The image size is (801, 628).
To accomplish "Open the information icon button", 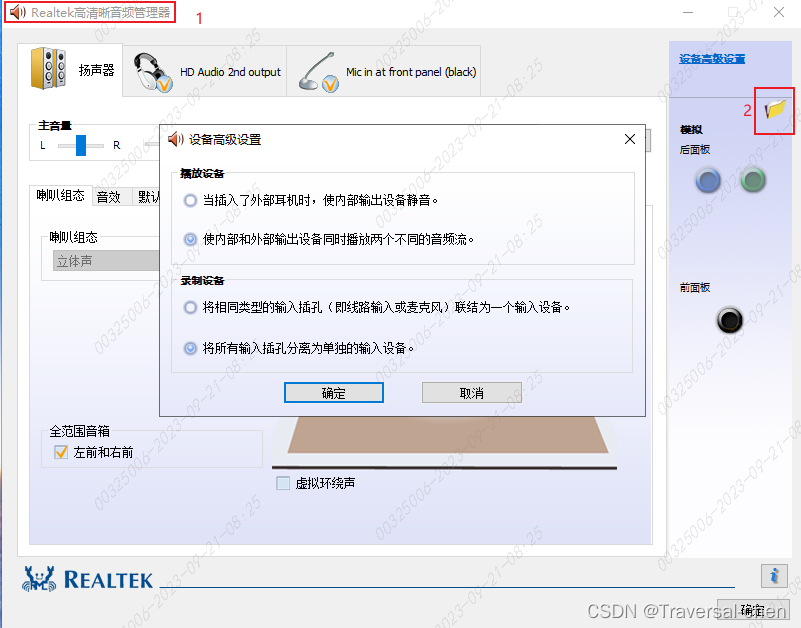I will tap(774, 576).
